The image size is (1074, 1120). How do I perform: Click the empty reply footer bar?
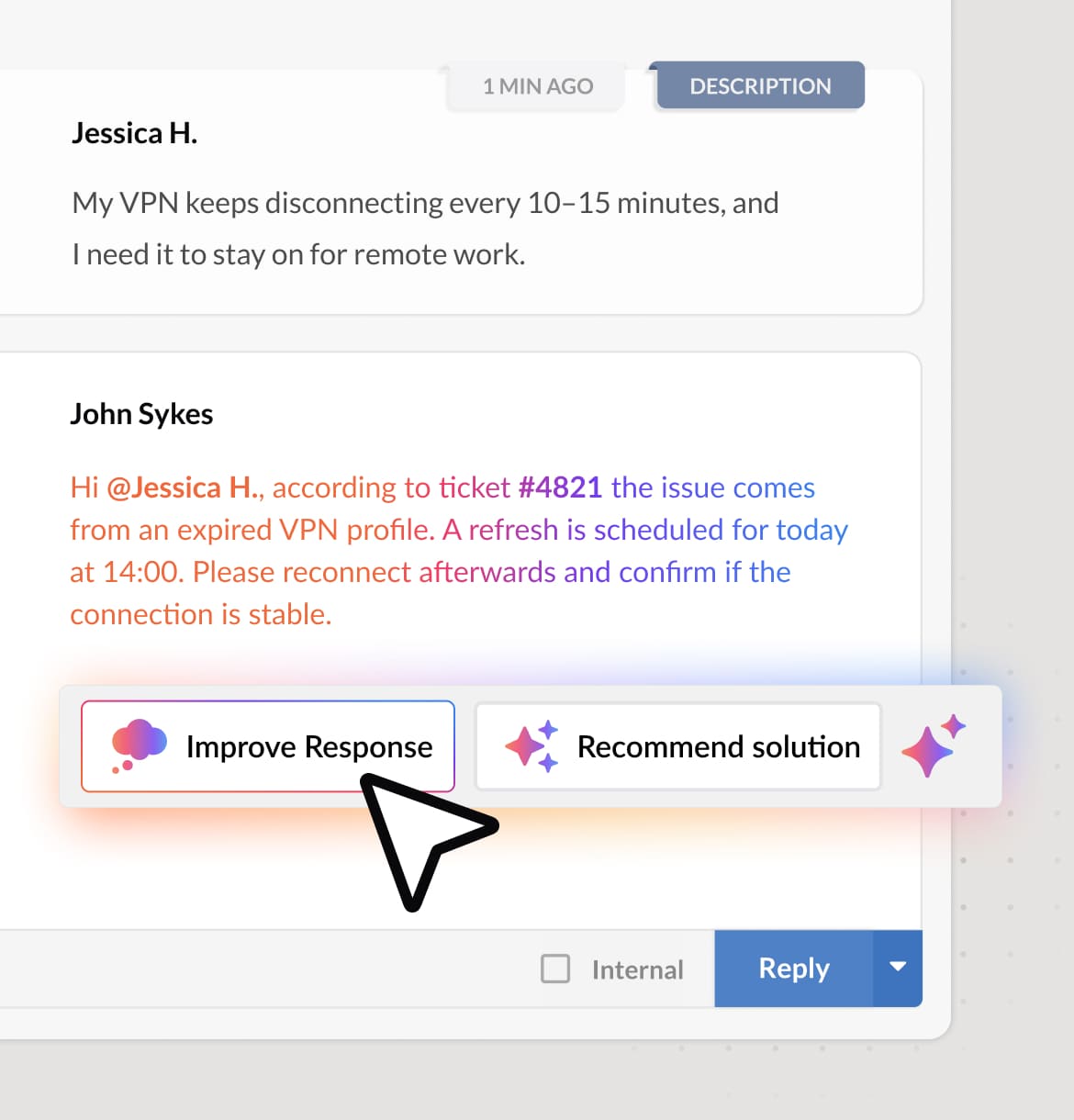[x=266, y=969]
